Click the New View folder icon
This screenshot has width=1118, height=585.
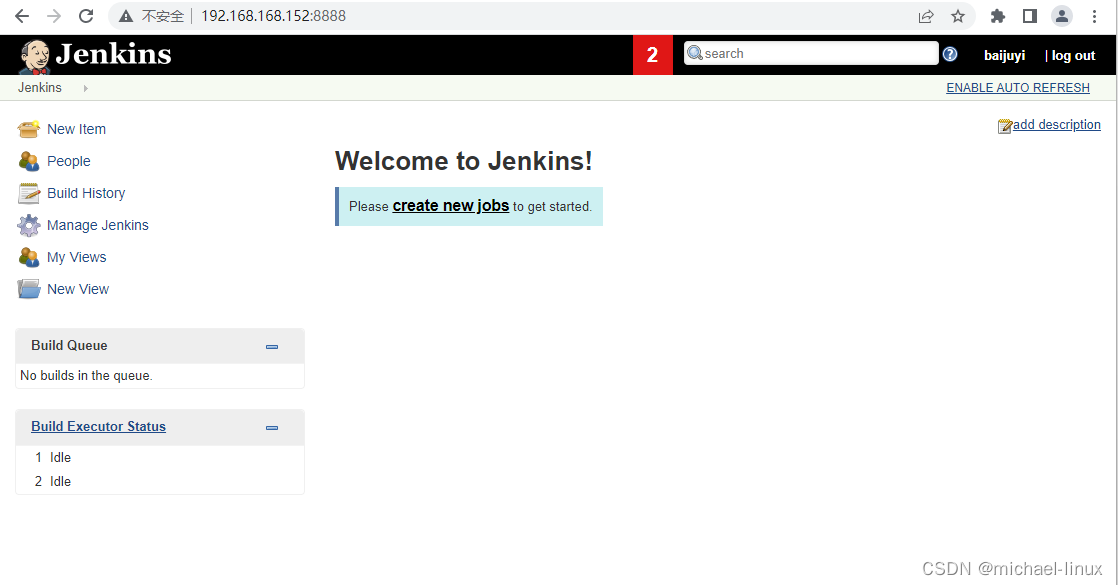click(29, 289)
